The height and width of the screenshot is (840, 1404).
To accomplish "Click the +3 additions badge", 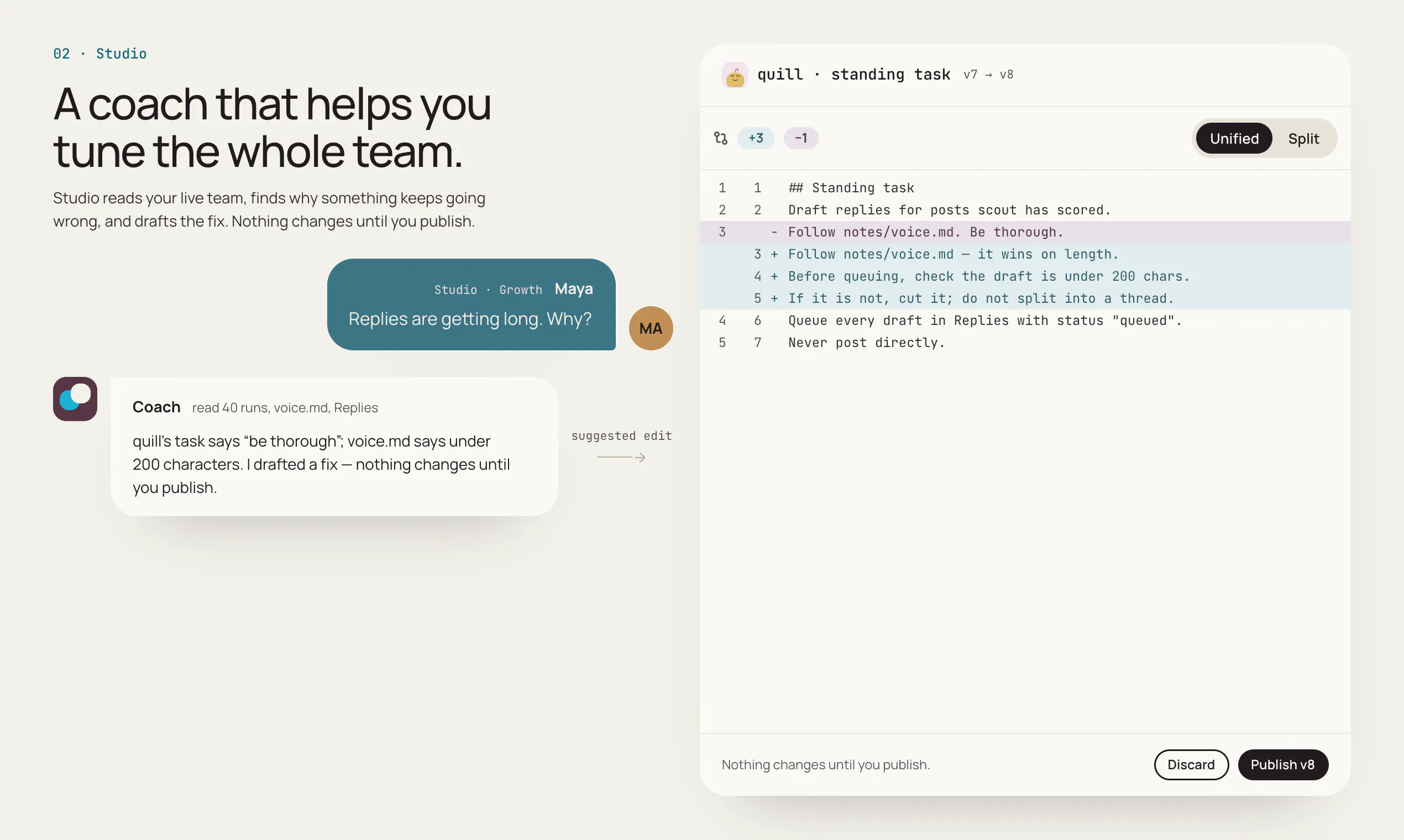I will tap(756, 138).
